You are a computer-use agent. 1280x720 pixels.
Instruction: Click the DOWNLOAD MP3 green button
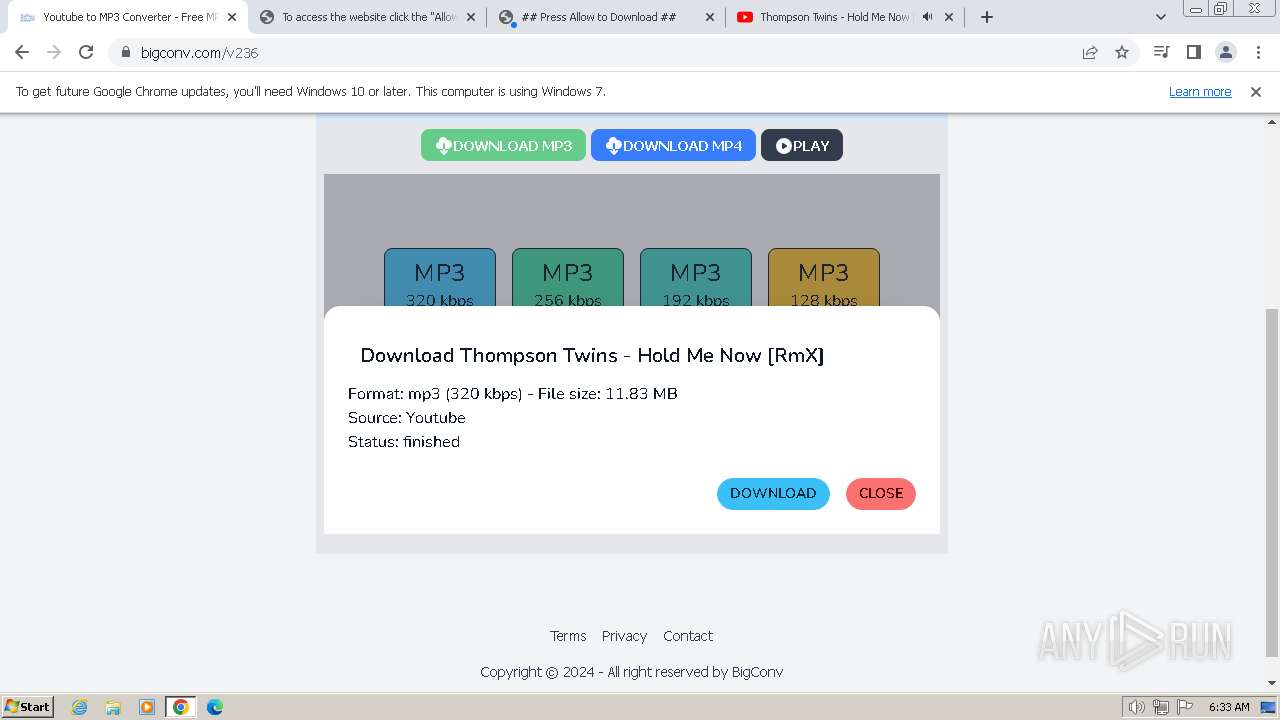coord(503,145)
